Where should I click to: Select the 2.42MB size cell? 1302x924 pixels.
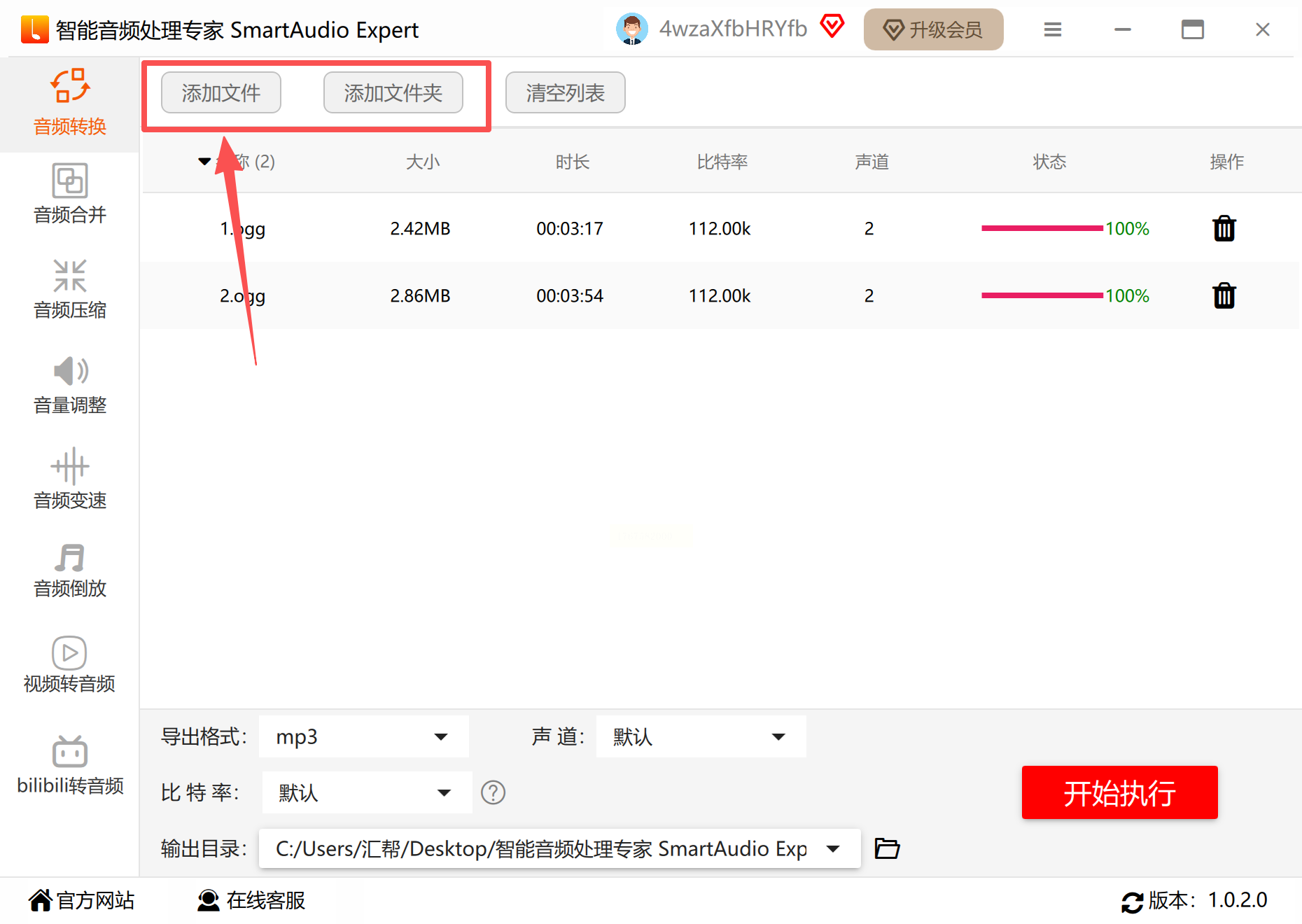[x=420, y=228]
